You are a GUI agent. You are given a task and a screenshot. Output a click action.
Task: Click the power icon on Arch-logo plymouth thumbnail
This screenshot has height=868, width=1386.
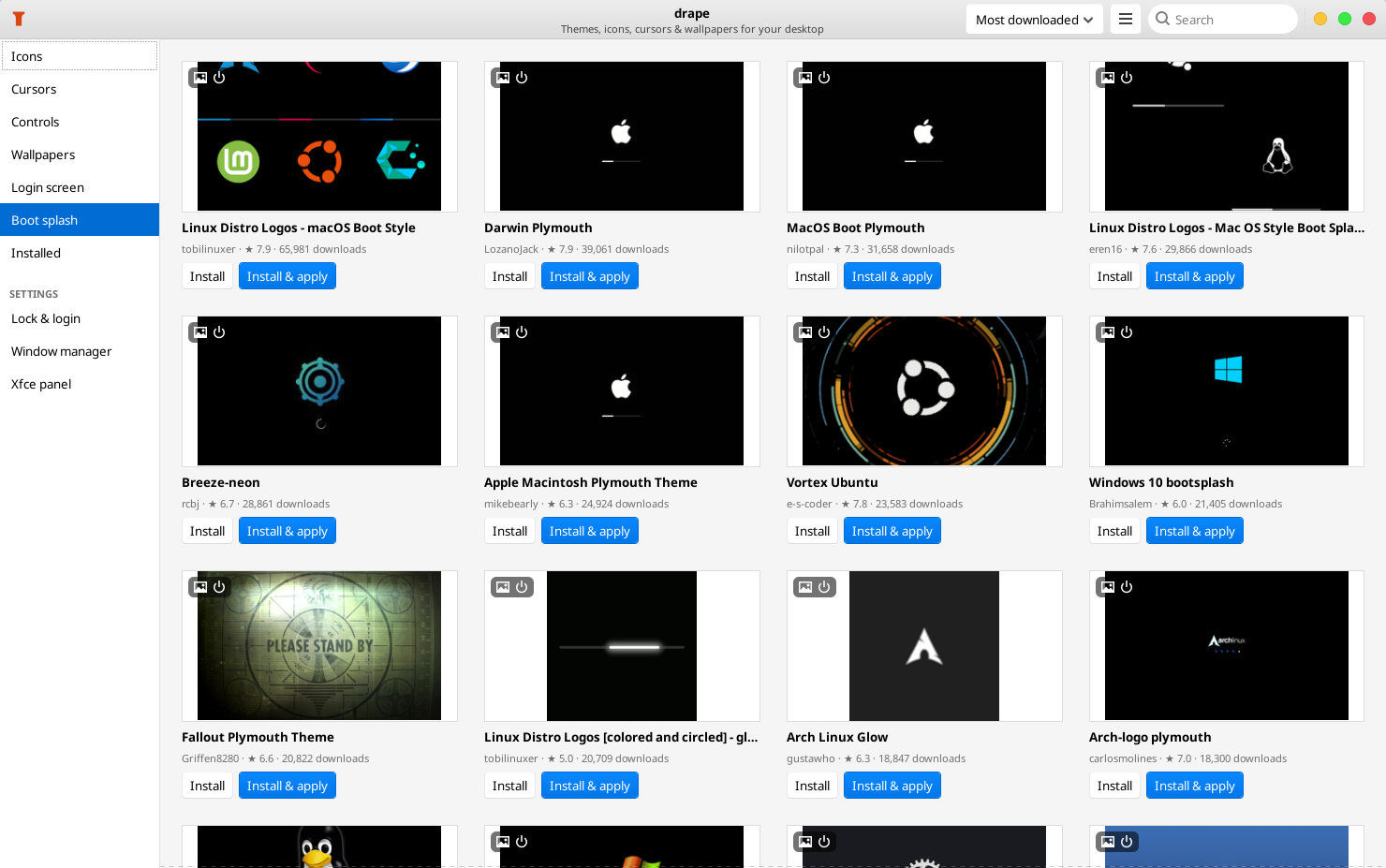click(x=1127, y=587)
